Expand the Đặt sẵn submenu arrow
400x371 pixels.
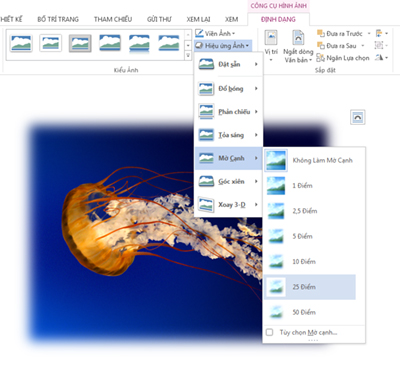[x=256, y=64]
